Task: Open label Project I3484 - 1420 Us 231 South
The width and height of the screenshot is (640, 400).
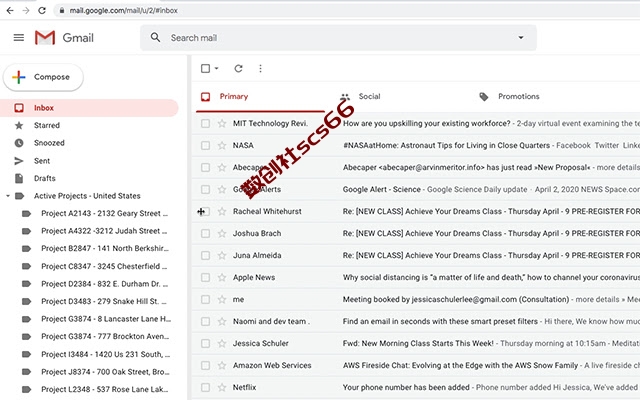Action: (106, 354)
